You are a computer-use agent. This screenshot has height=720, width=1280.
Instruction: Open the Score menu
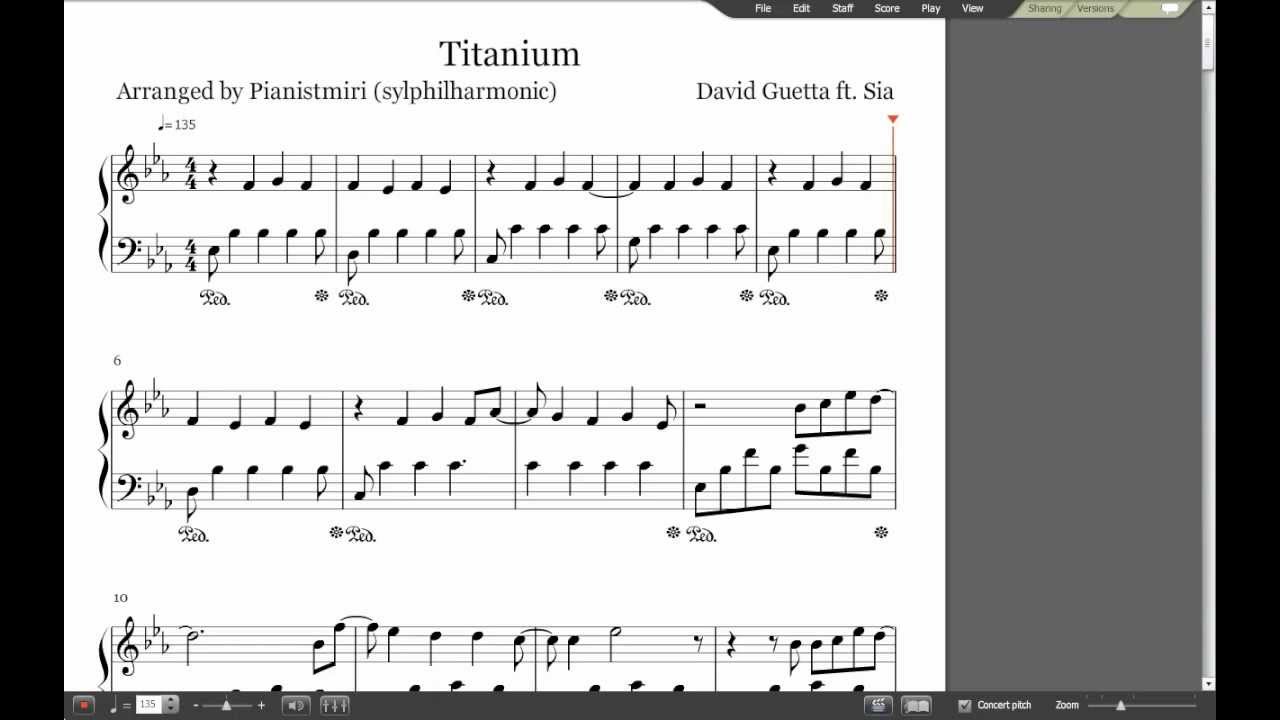[x=887, y=8]
